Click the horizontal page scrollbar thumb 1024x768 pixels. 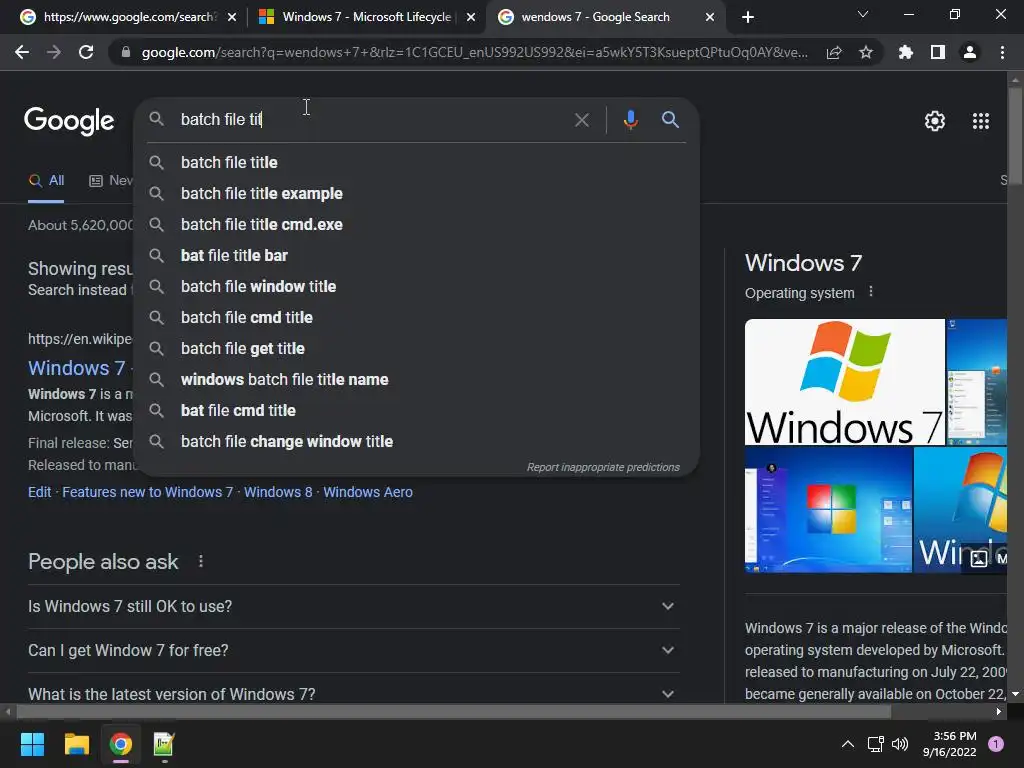point(454,712)
